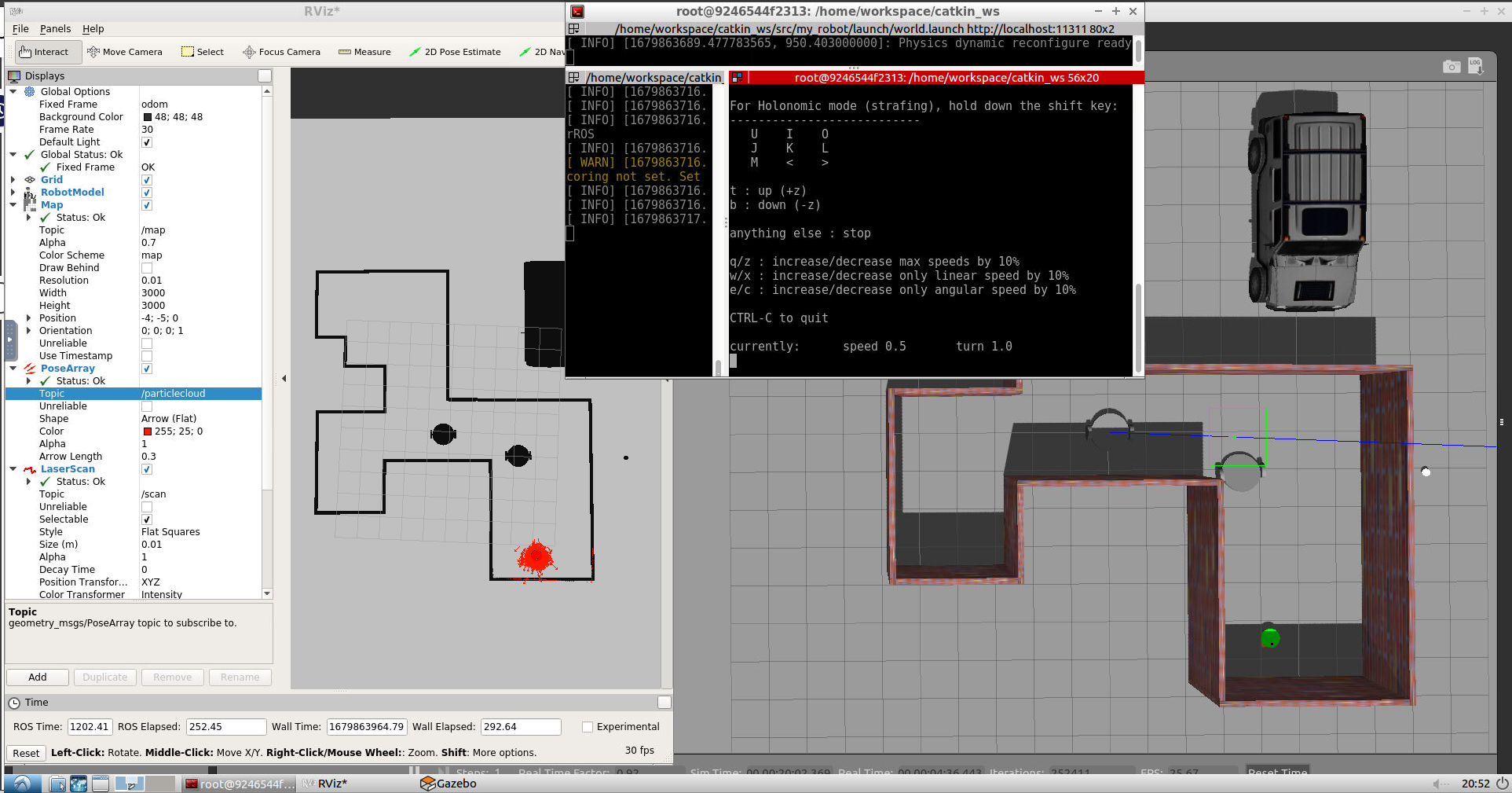Select the Move Camera tool
1512x793 pixels.
click(x=125, y=52)
